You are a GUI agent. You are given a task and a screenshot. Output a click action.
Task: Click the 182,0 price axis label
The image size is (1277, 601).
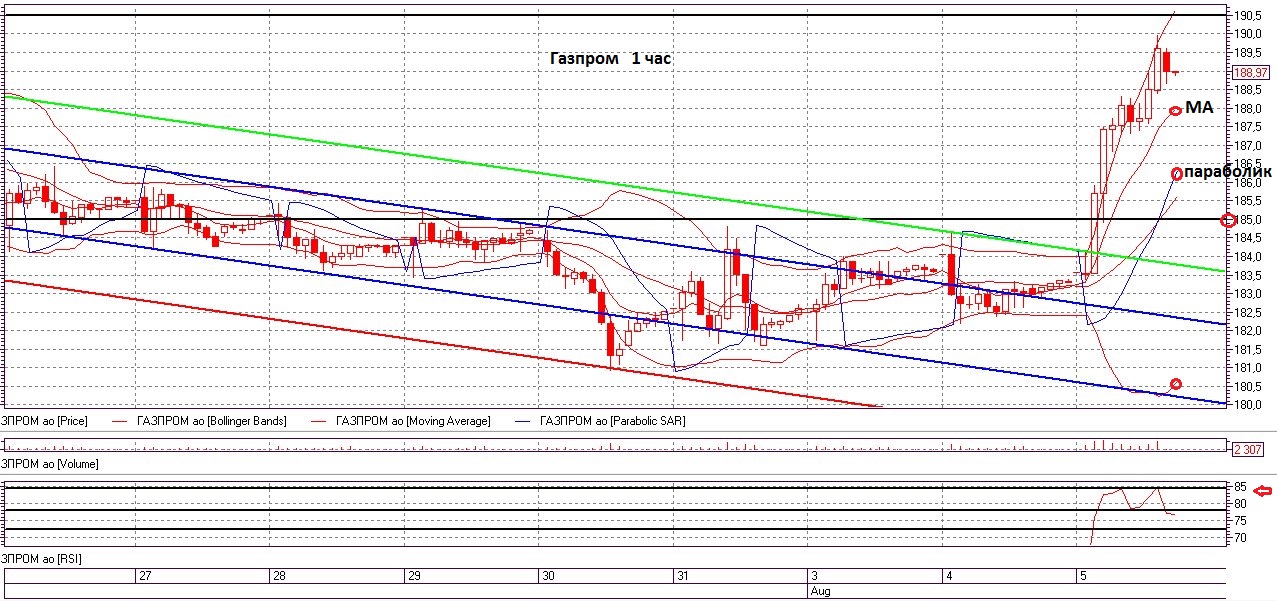(x=1246, y=331)
